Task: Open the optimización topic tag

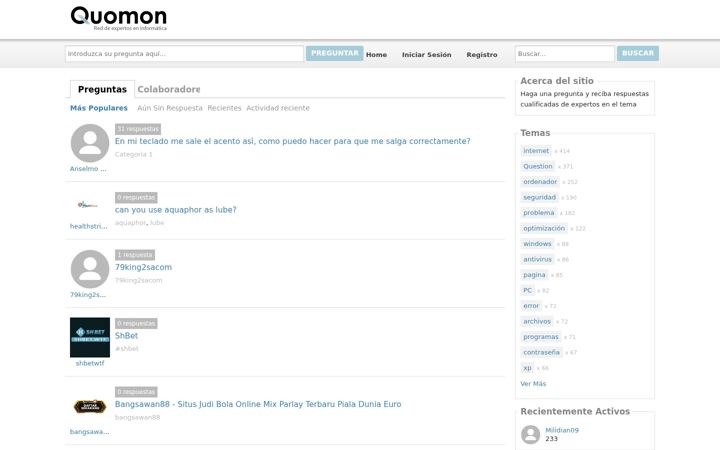Action: tap(544, 228)
